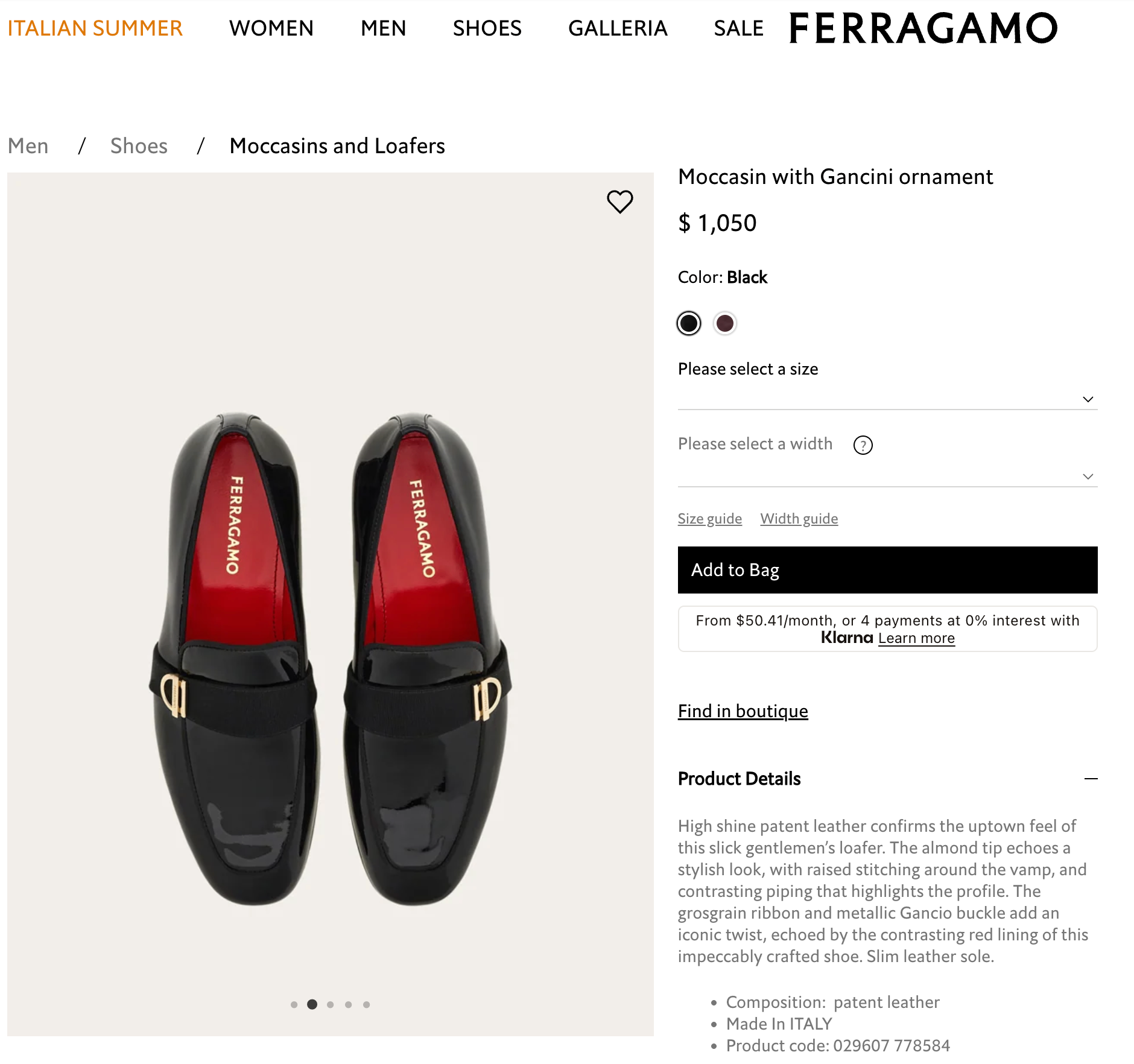Image resolution: width=1134 pixels, height=1064 pixels.
Task: Click the Klarna logo
Action: click(x=846, y=638)
